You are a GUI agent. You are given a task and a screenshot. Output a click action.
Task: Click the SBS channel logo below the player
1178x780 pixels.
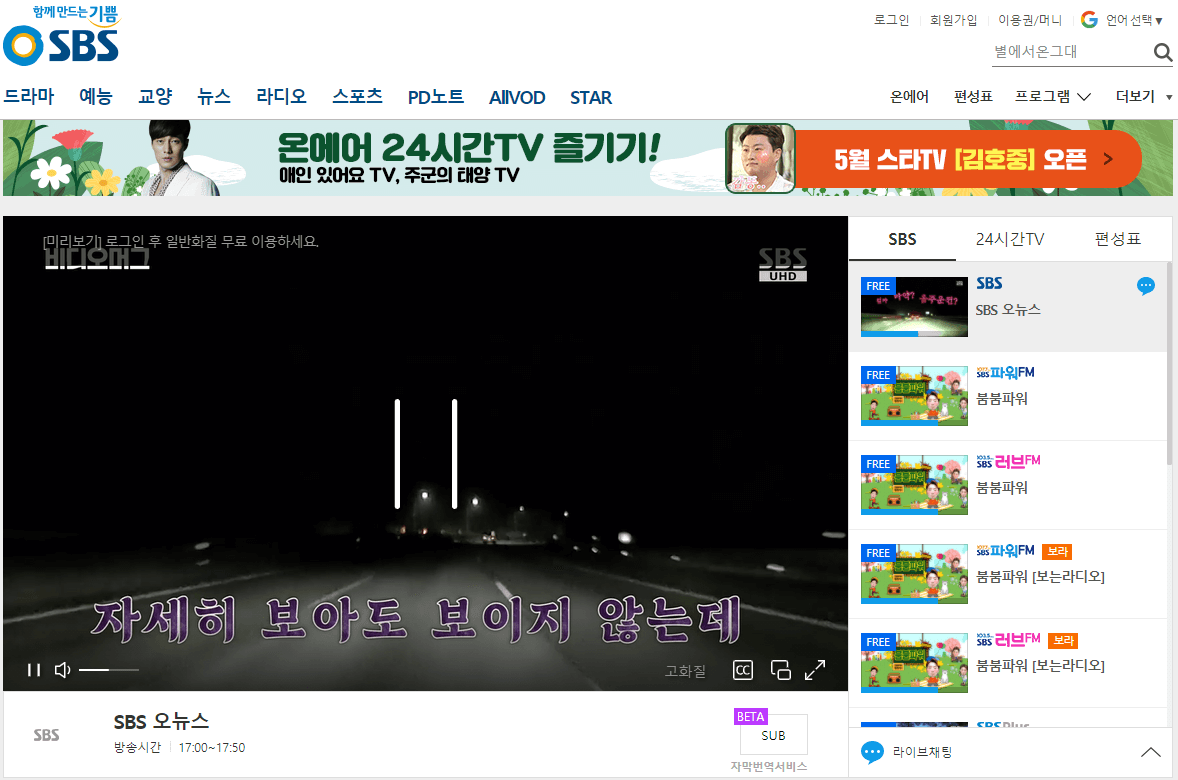coord(47,736)
